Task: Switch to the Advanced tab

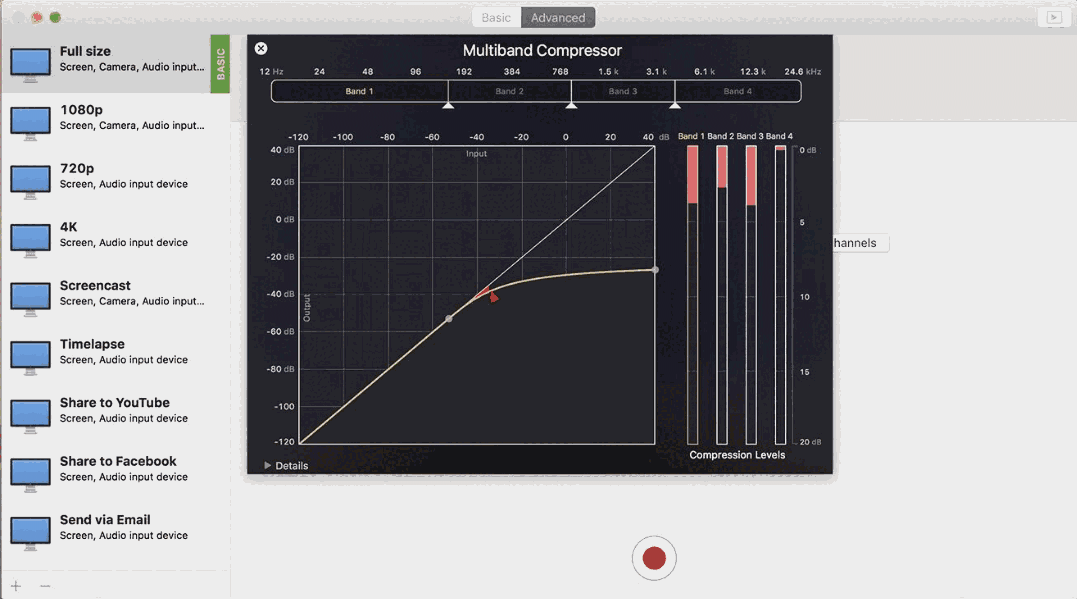Action: click(x=558, y=18)
